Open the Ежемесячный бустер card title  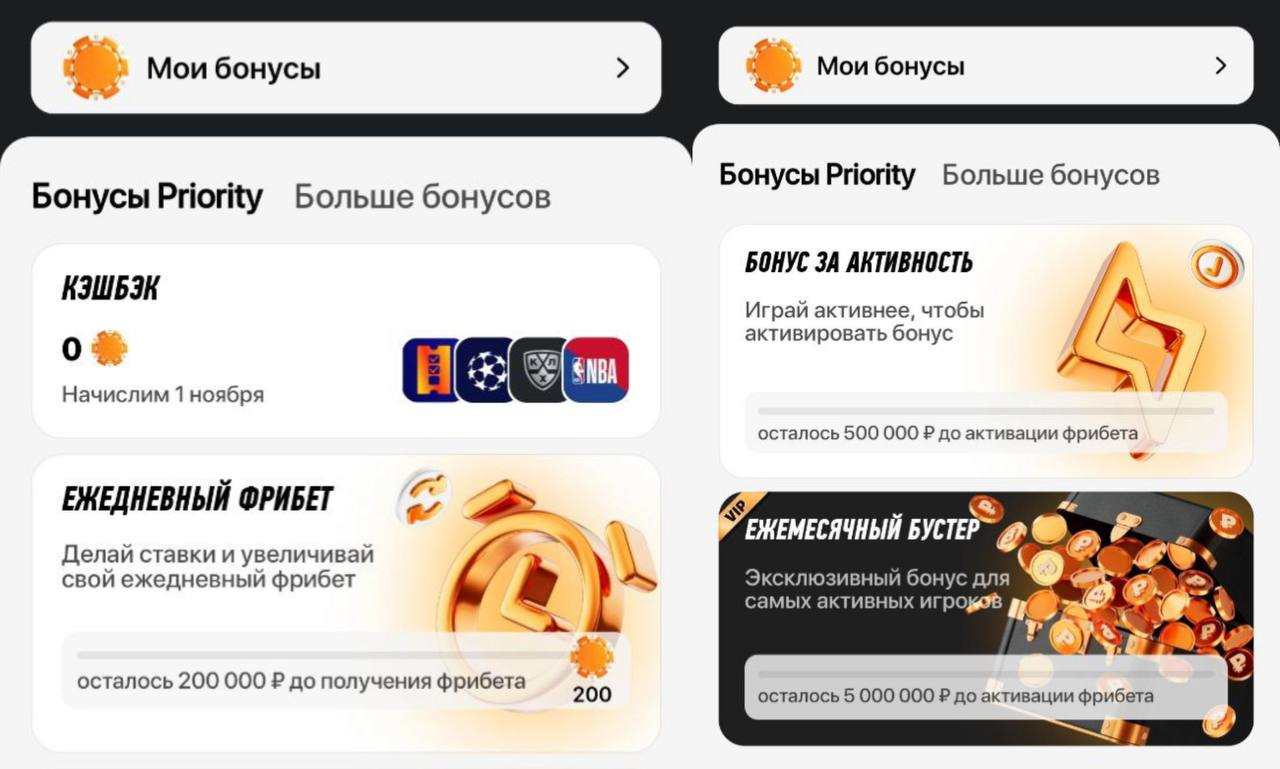[x=862, y=528]
